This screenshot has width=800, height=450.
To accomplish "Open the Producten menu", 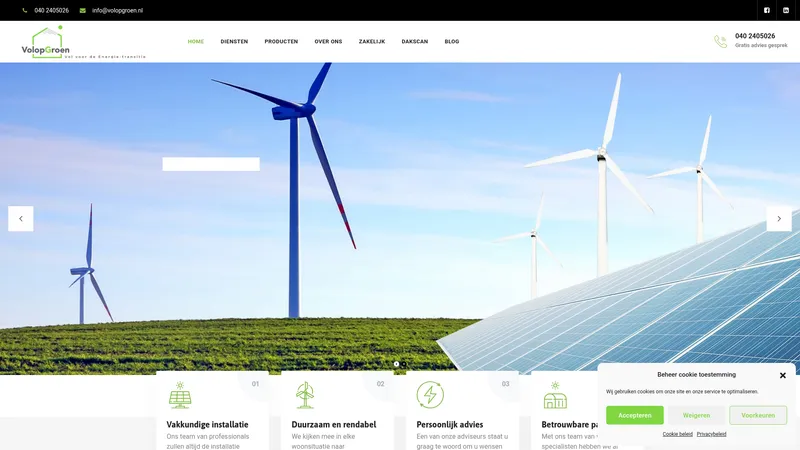I will [281, 41].
